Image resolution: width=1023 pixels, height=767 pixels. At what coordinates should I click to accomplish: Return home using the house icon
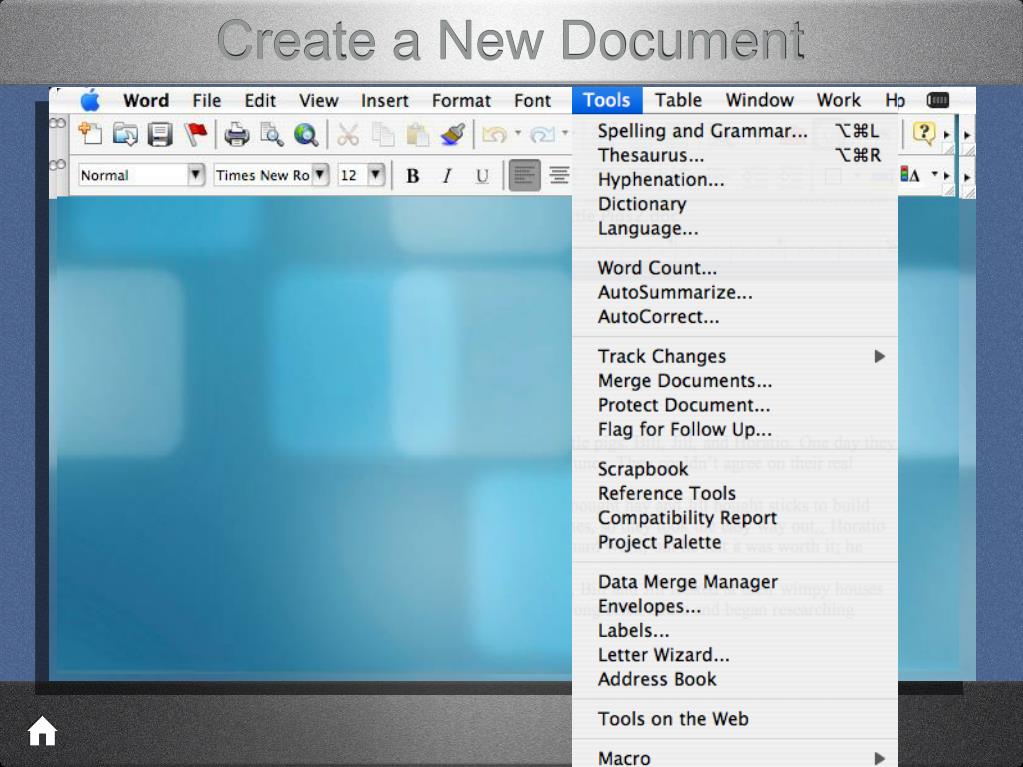(42, 730)
